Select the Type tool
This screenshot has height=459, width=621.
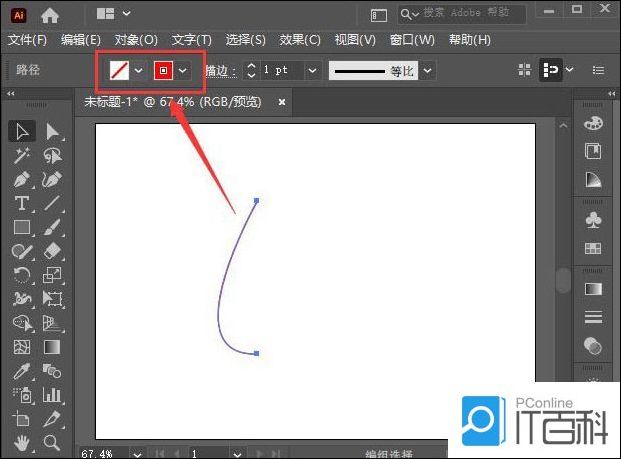[x=22, y=203]
